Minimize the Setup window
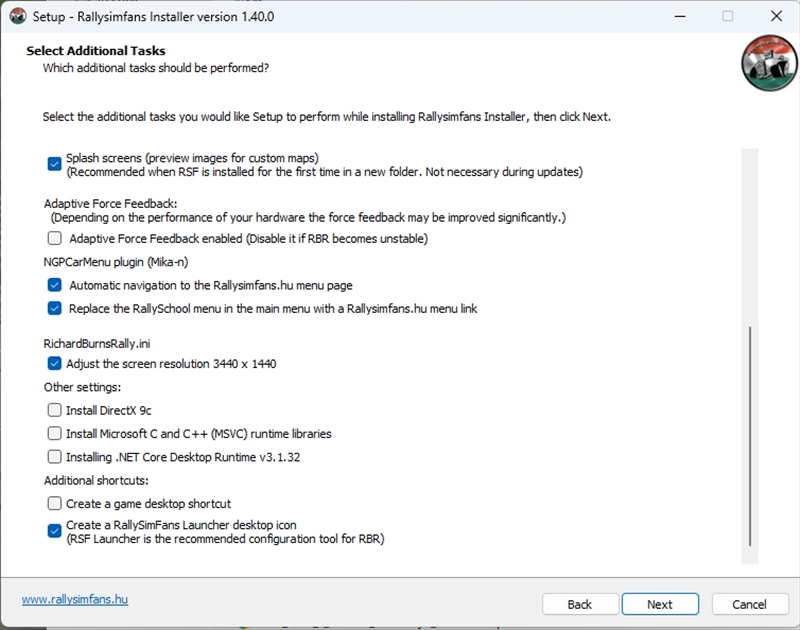This screenshot has width=800, height=630. point(680,16)
